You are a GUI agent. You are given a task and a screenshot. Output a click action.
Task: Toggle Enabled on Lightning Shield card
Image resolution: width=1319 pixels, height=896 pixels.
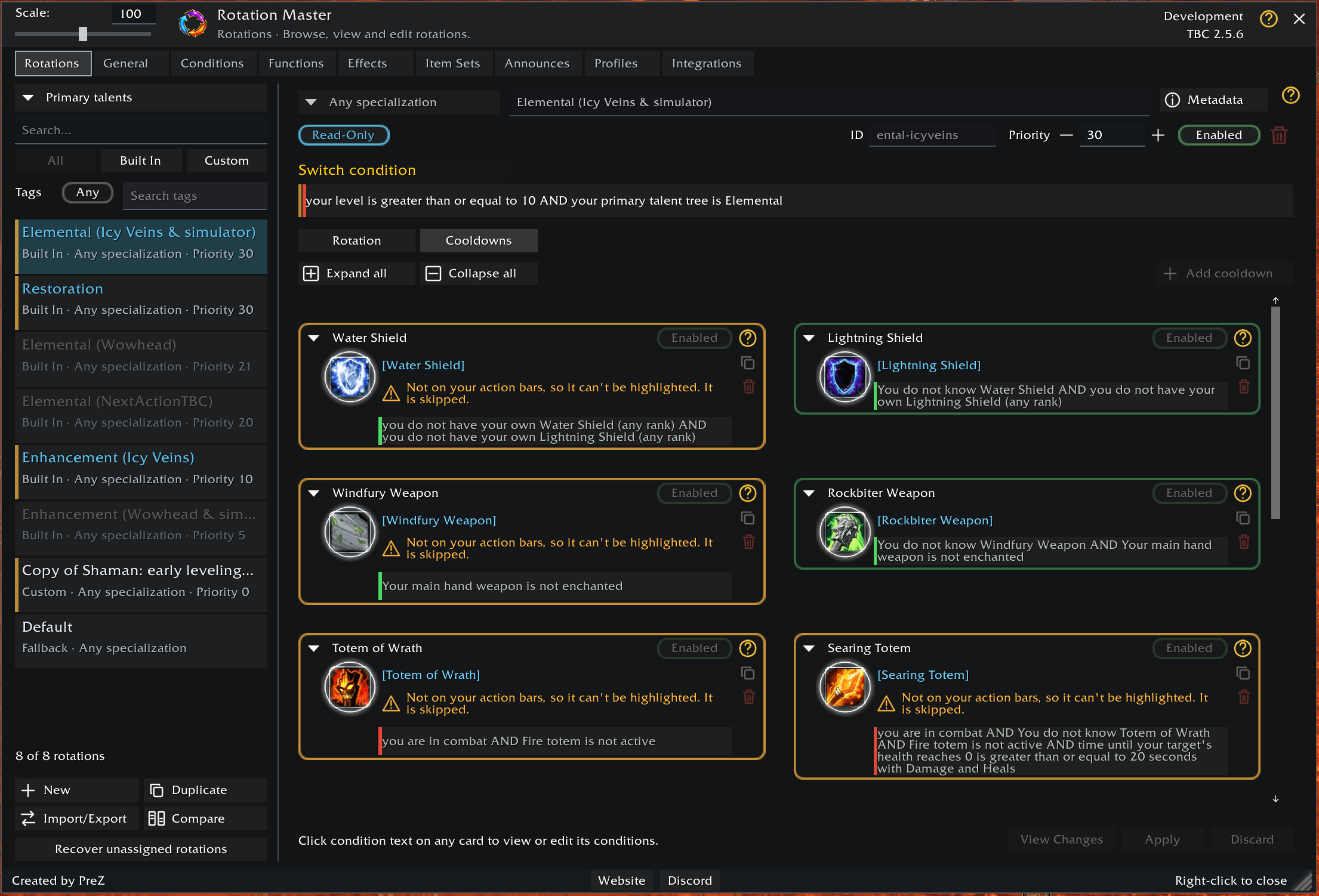[x=1189, y=338]
